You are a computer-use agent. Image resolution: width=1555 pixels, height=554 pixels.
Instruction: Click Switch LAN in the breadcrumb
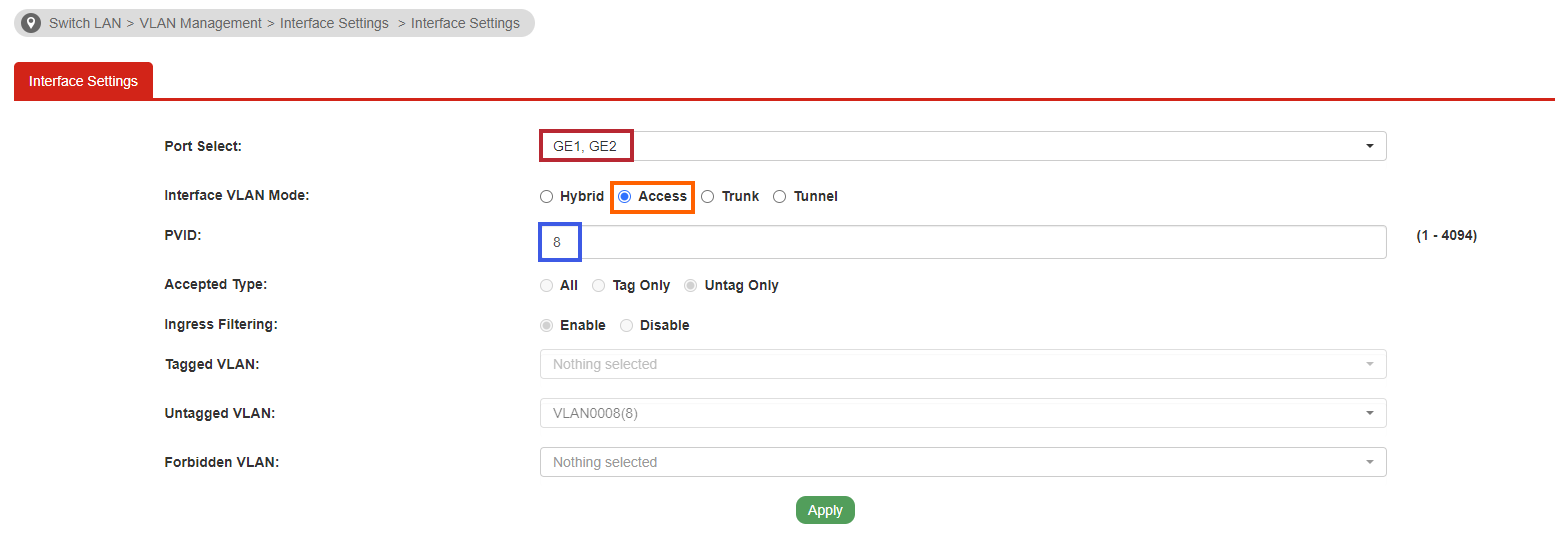click(85, 23)
